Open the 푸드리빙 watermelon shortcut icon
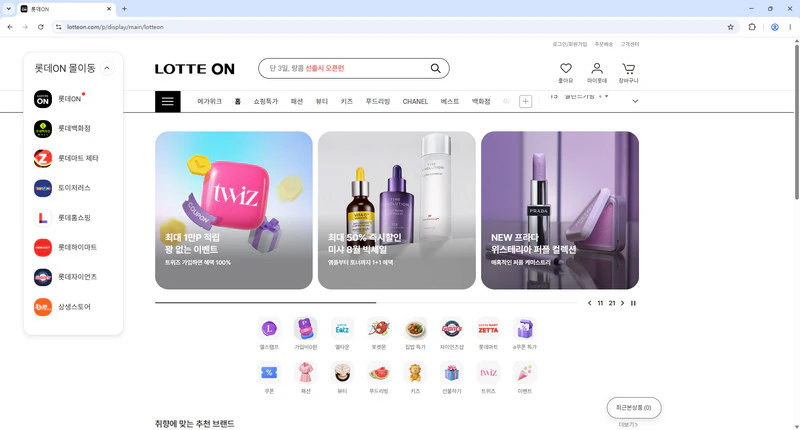 (379, 373)
